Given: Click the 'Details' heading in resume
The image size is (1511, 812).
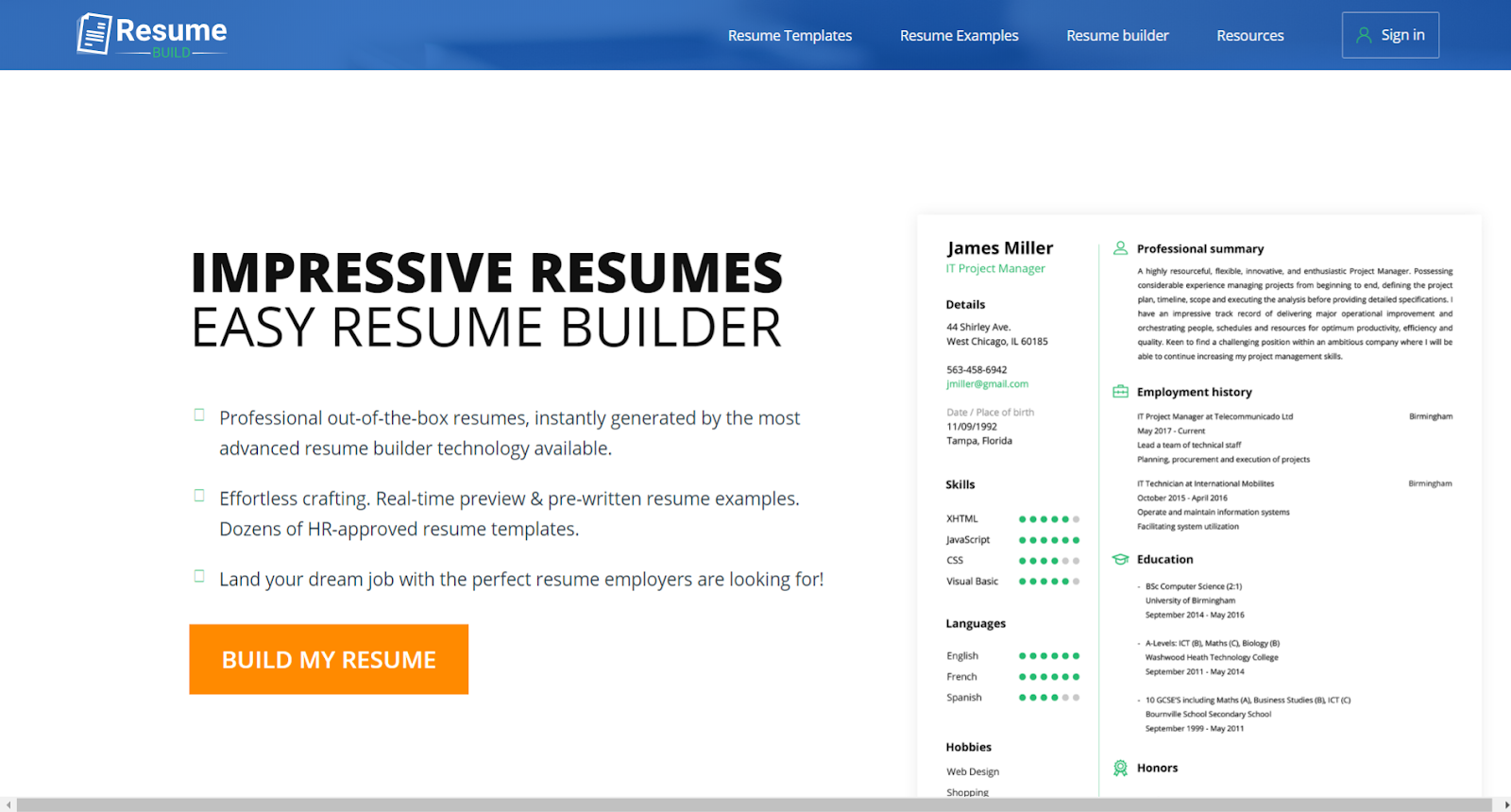Looking at the screenshot, I should [x=965, y=305].
